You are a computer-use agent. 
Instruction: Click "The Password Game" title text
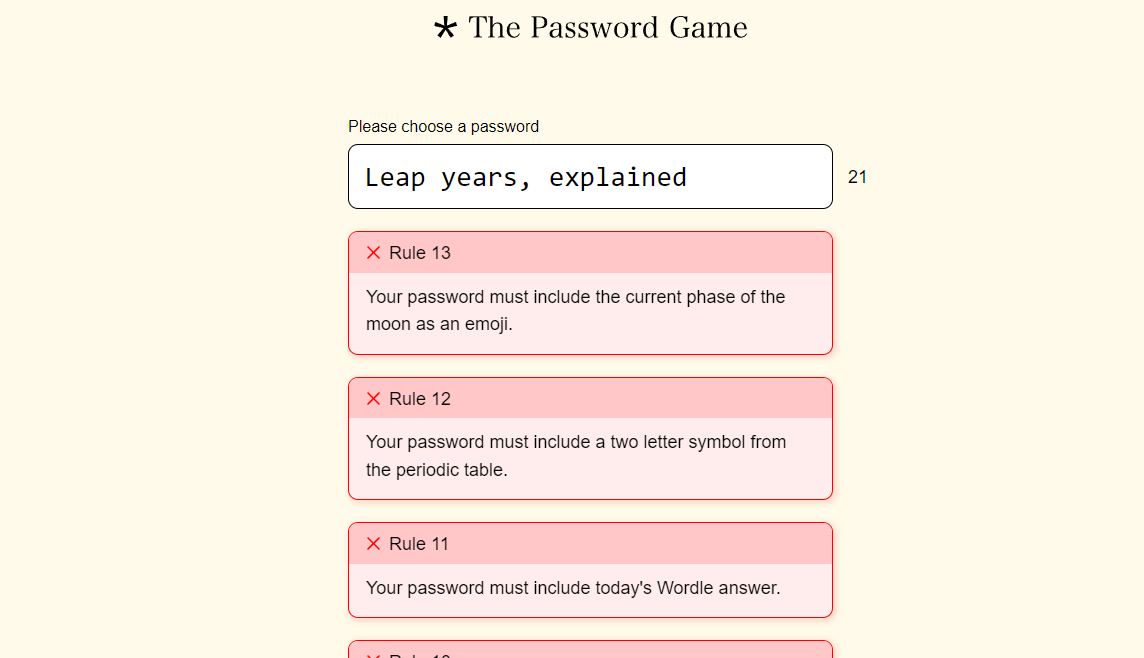607,27
